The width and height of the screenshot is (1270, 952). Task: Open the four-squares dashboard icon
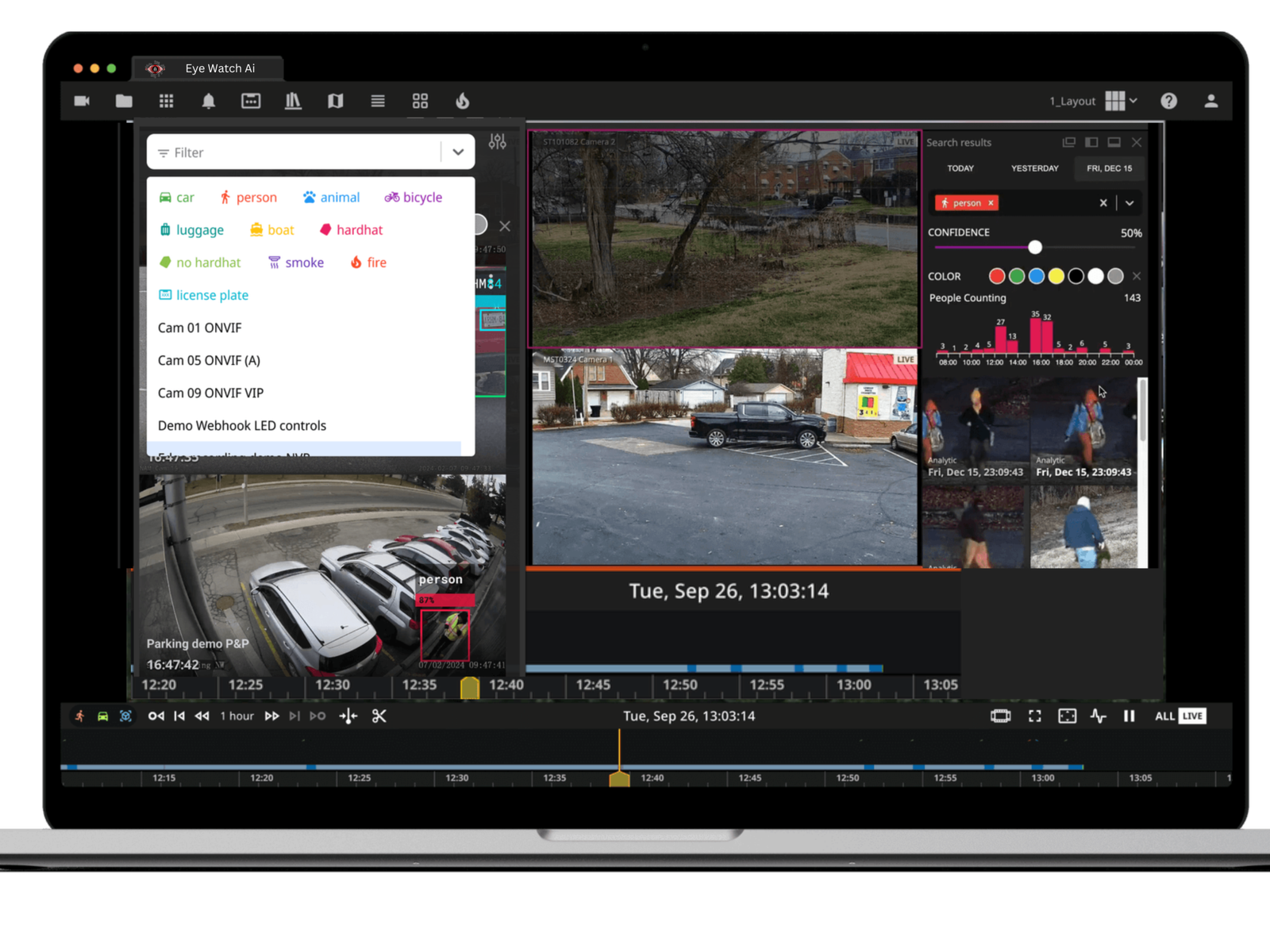[x=420, y=101]
